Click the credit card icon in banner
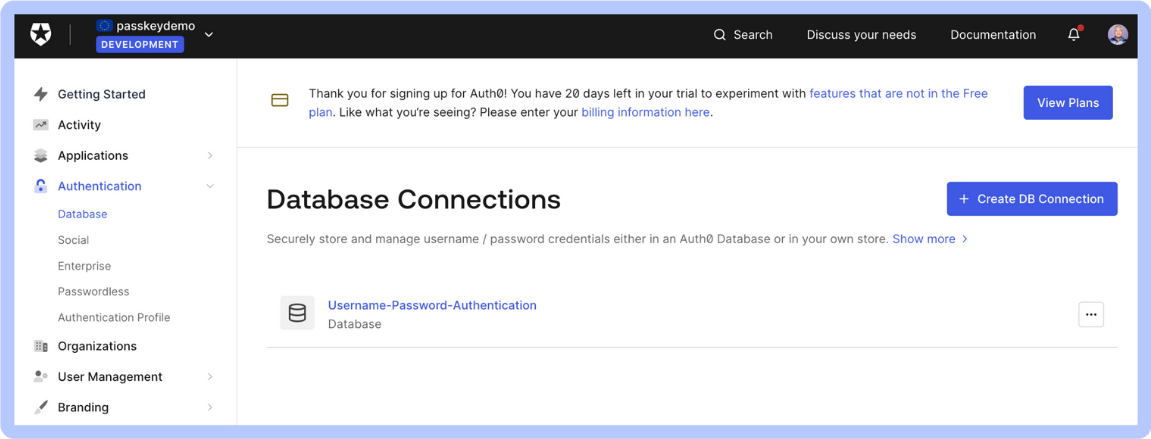 point(280,101)
